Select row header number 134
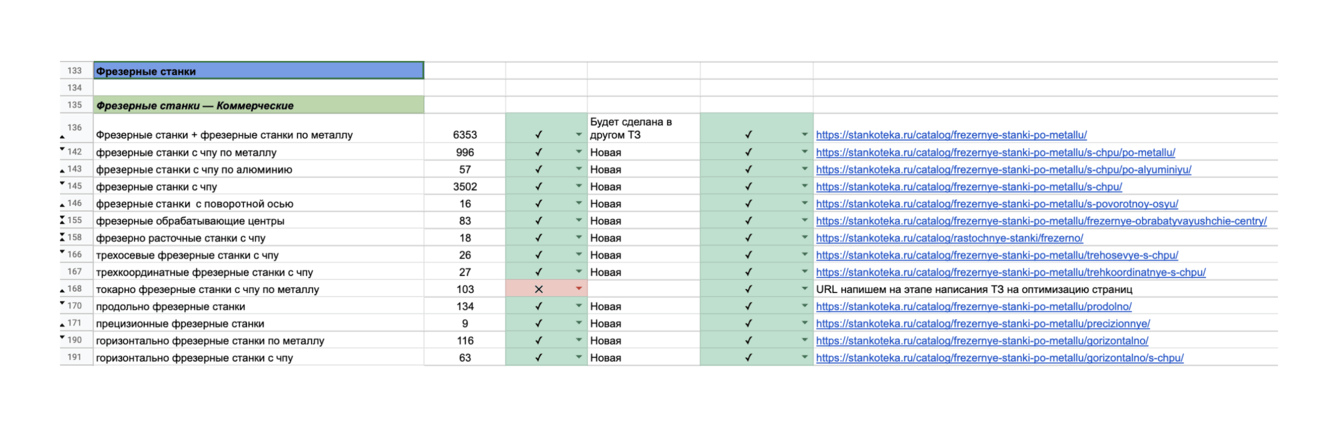 (75, 88)
